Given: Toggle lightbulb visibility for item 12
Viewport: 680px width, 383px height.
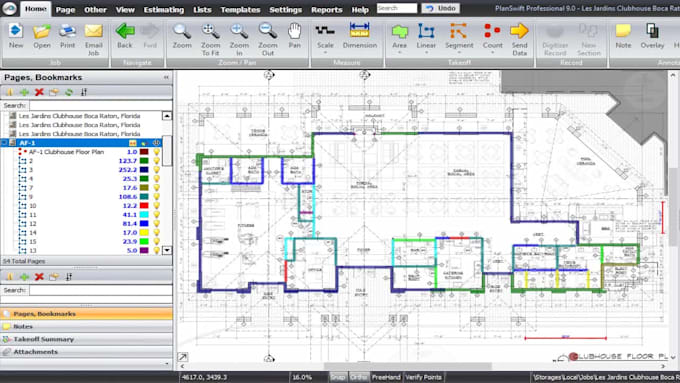Looking at the screenshot, I should click(x=157, y=224).
